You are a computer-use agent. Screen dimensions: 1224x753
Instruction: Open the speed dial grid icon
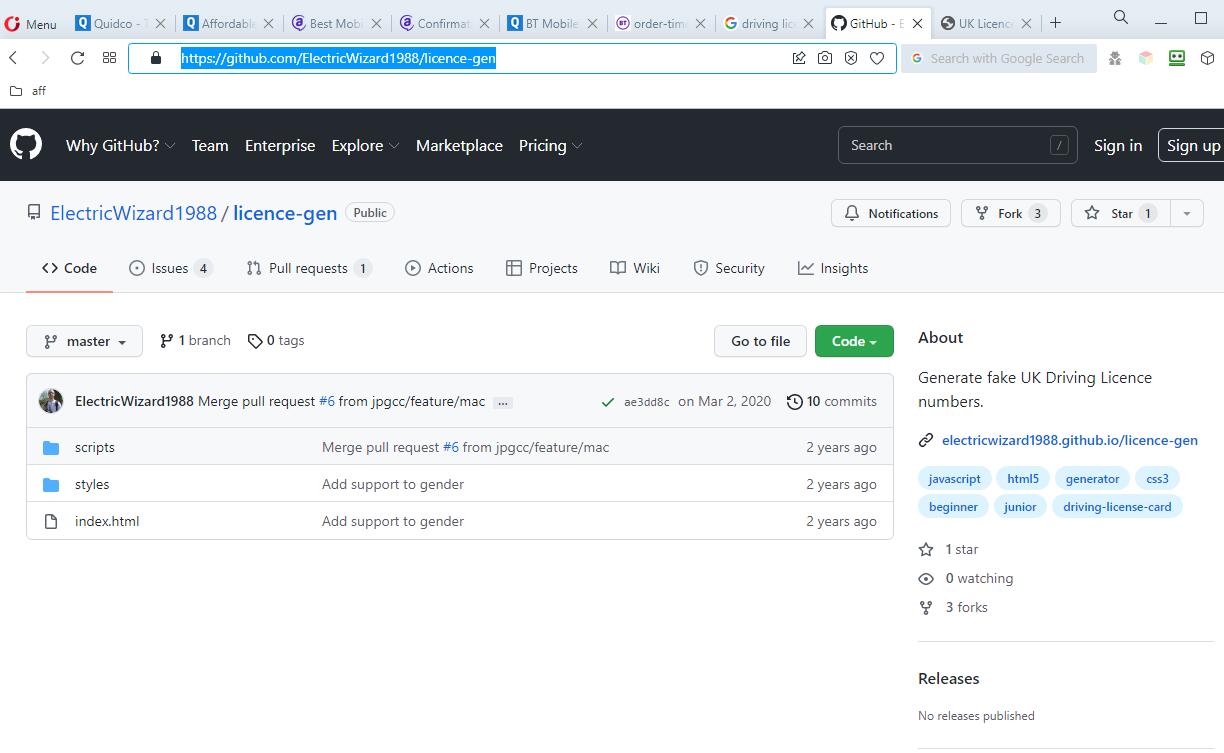click(x=109, y=58)
